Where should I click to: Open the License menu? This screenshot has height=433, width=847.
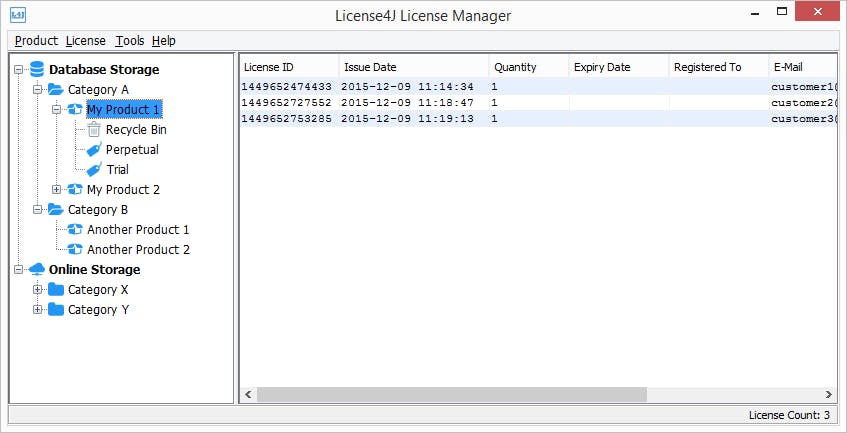(85, 41)
